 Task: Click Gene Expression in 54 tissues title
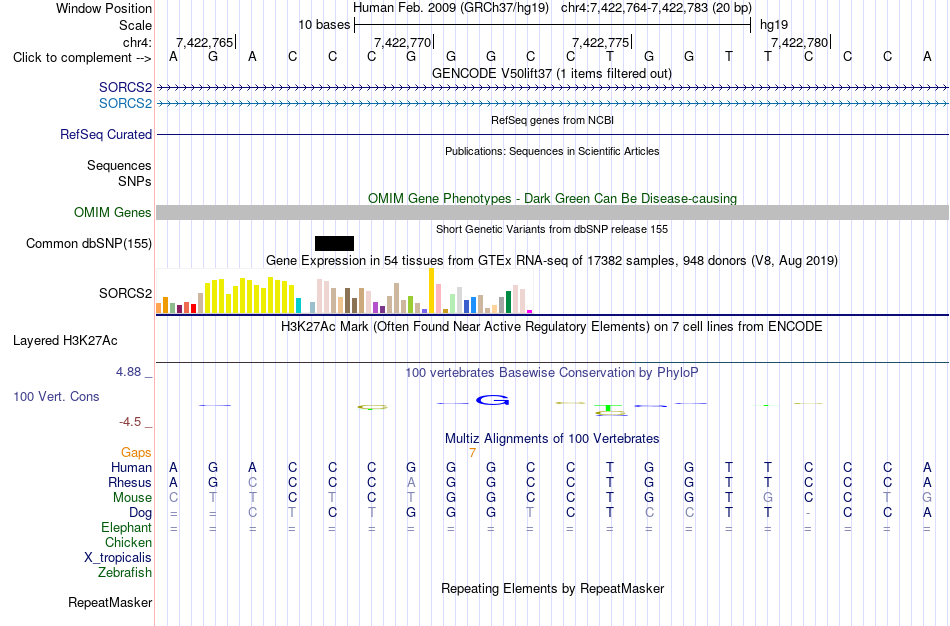click(x=552, y=261)
